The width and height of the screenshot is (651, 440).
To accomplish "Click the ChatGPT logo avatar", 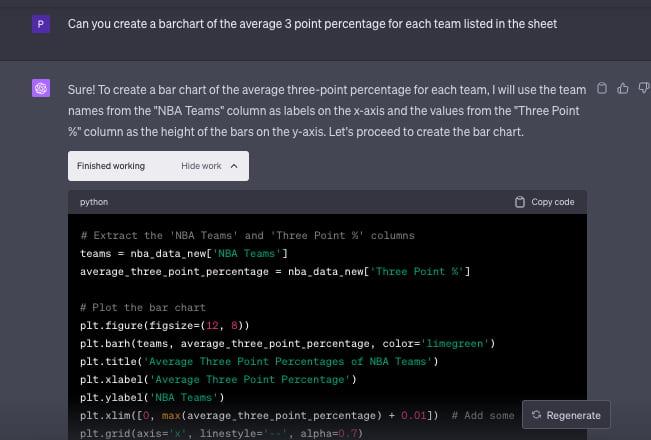I will pyautogui.click(x=41, y=89).
